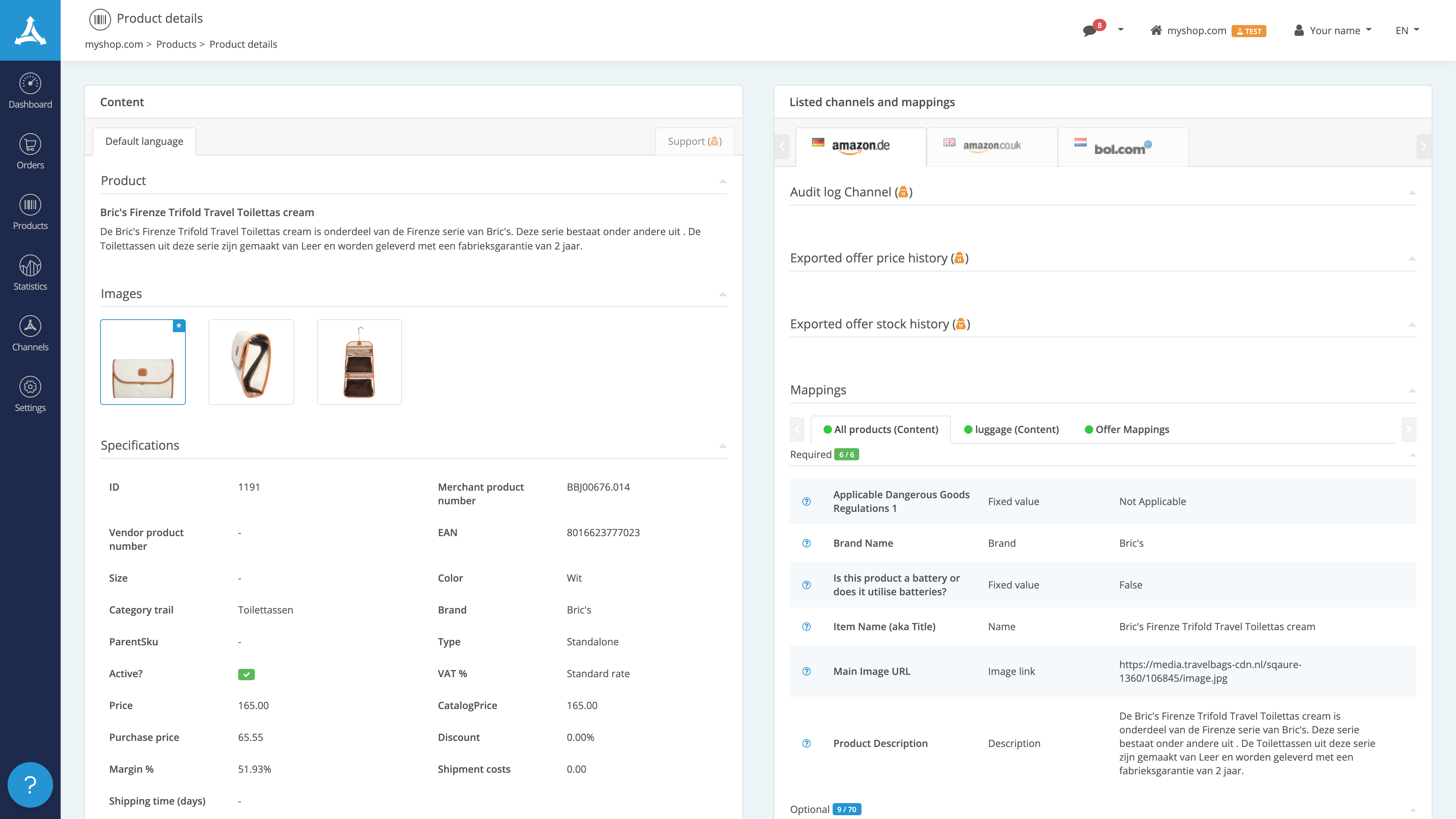Image resolution: width=1456 pixels, height=819 pixels.
Task: Open Settings from the sidebar
Action: (x=30, y=393)
